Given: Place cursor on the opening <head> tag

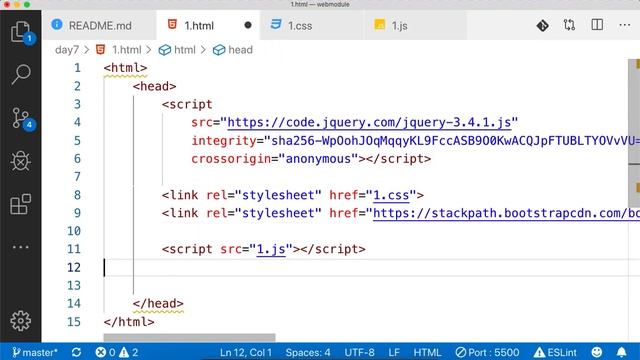Looking at the screenshot, I should [154, 86].
